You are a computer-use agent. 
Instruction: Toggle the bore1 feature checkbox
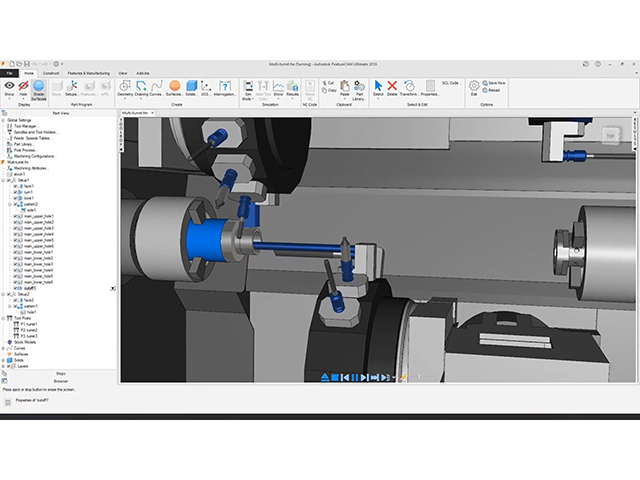[x=16, y=198]
